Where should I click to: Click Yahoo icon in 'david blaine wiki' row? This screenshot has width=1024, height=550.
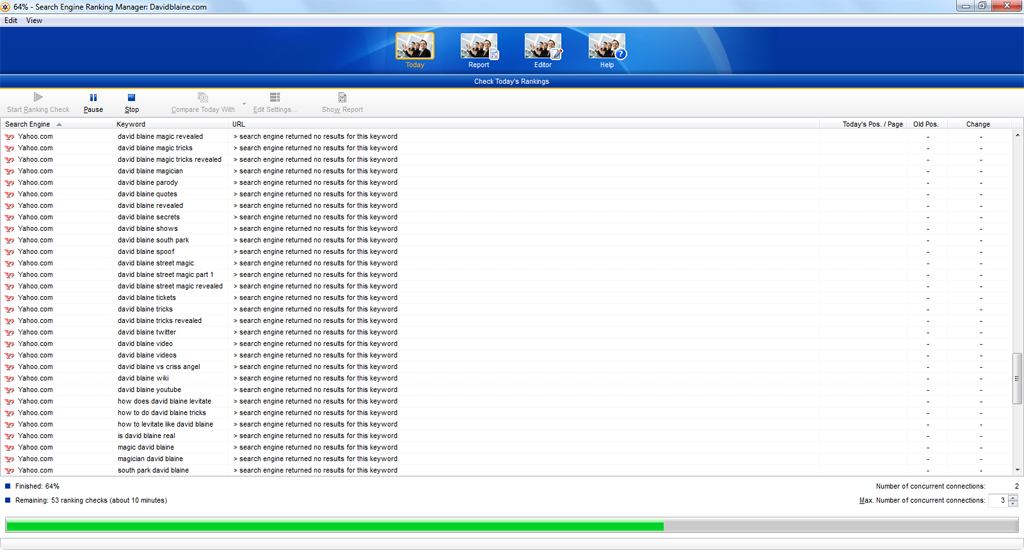pos(9,378)
